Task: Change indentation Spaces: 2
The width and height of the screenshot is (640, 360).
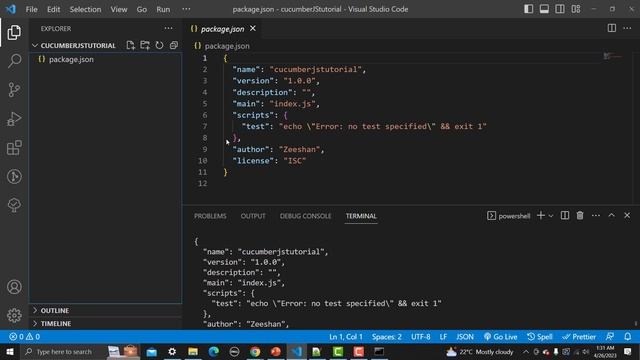Action: pos(387,337)
